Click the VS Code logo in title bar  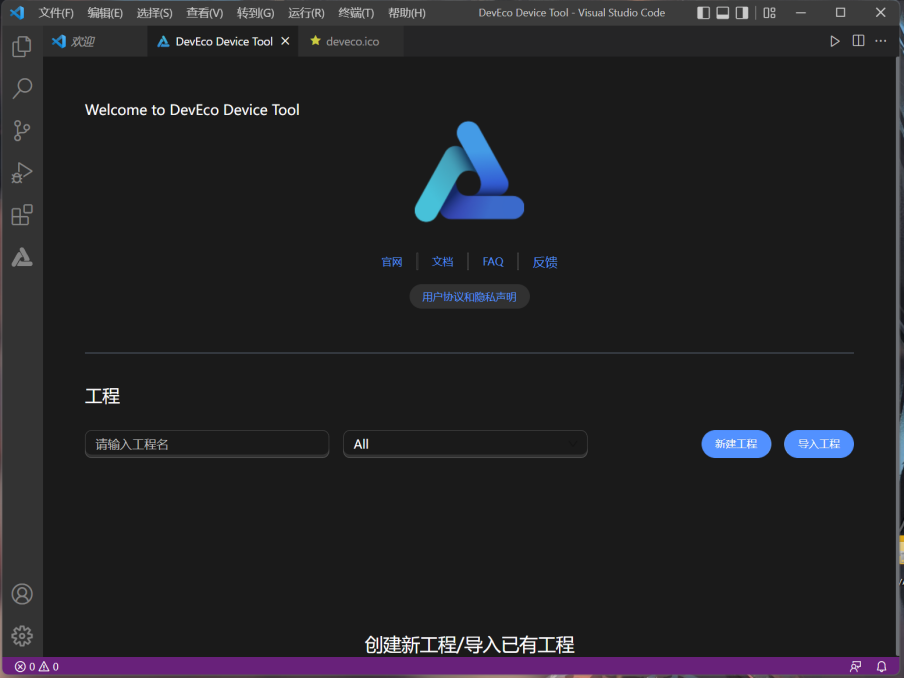[x=17, y=13]
